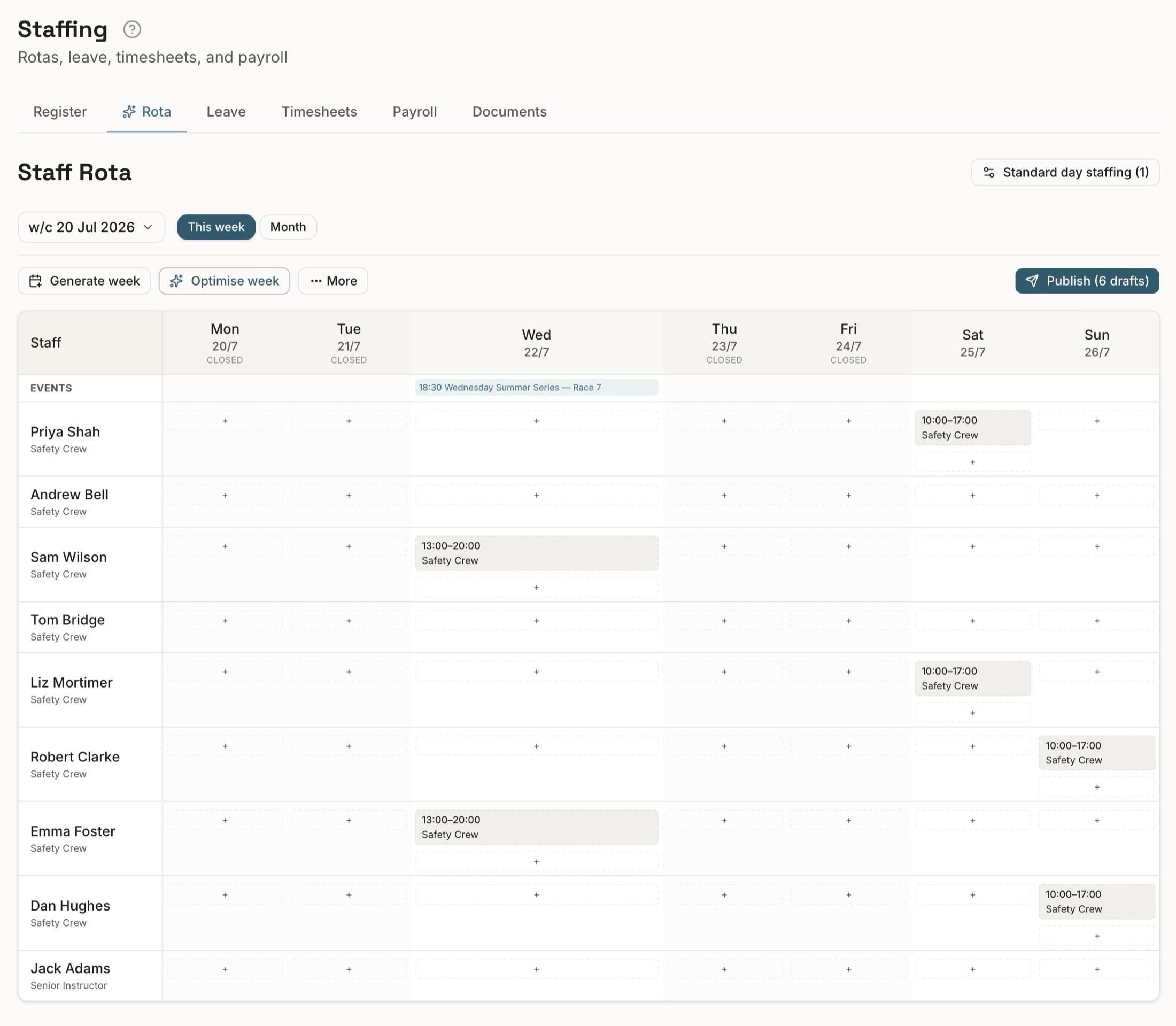Click staff name Tom Bridge
This screenshot has height=1026, width=1176.
click(x=67, y=620)
